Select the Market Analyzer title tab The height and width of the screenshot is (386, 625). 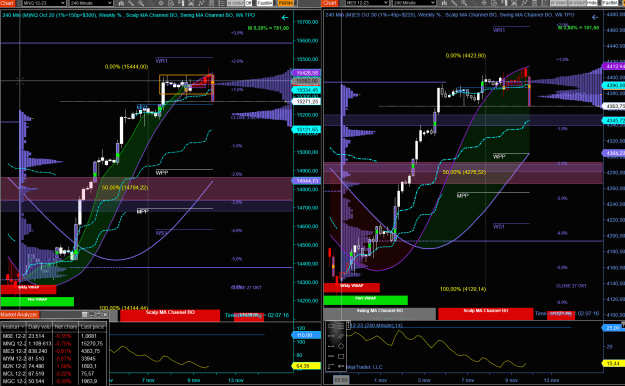19,315
